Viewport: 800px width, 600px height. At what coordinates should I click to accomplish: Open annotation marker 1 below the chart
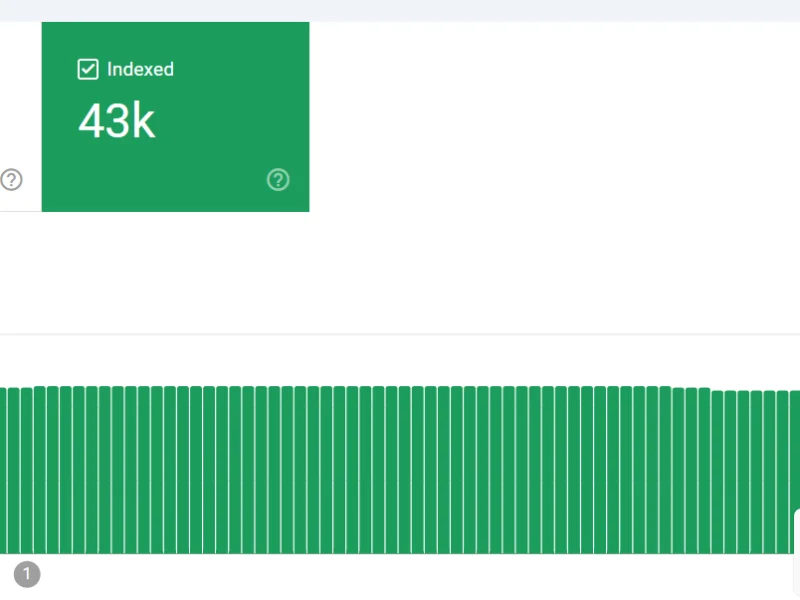click(x=27, y=574)
